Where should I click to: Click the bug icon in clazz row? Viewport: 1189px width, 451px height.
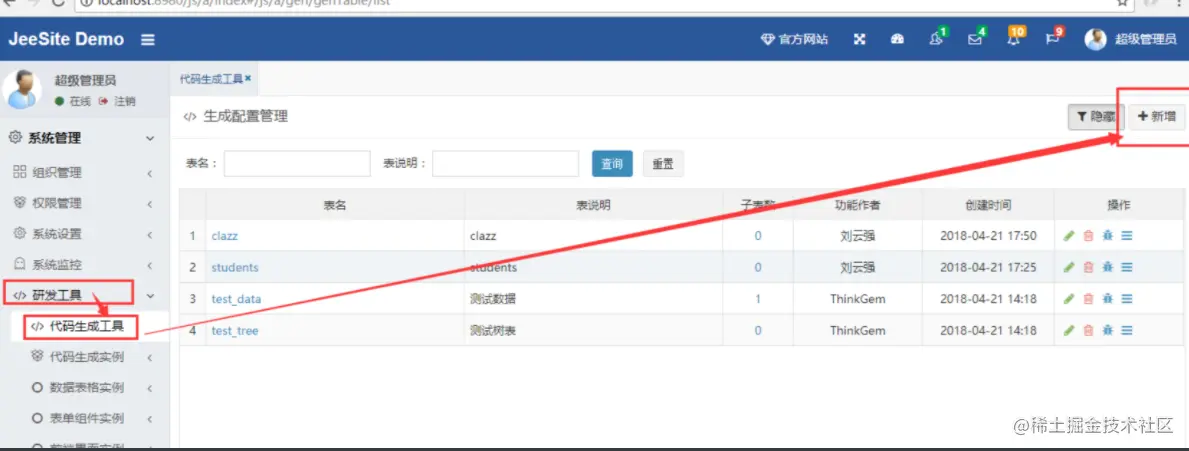click(1108, 236)
